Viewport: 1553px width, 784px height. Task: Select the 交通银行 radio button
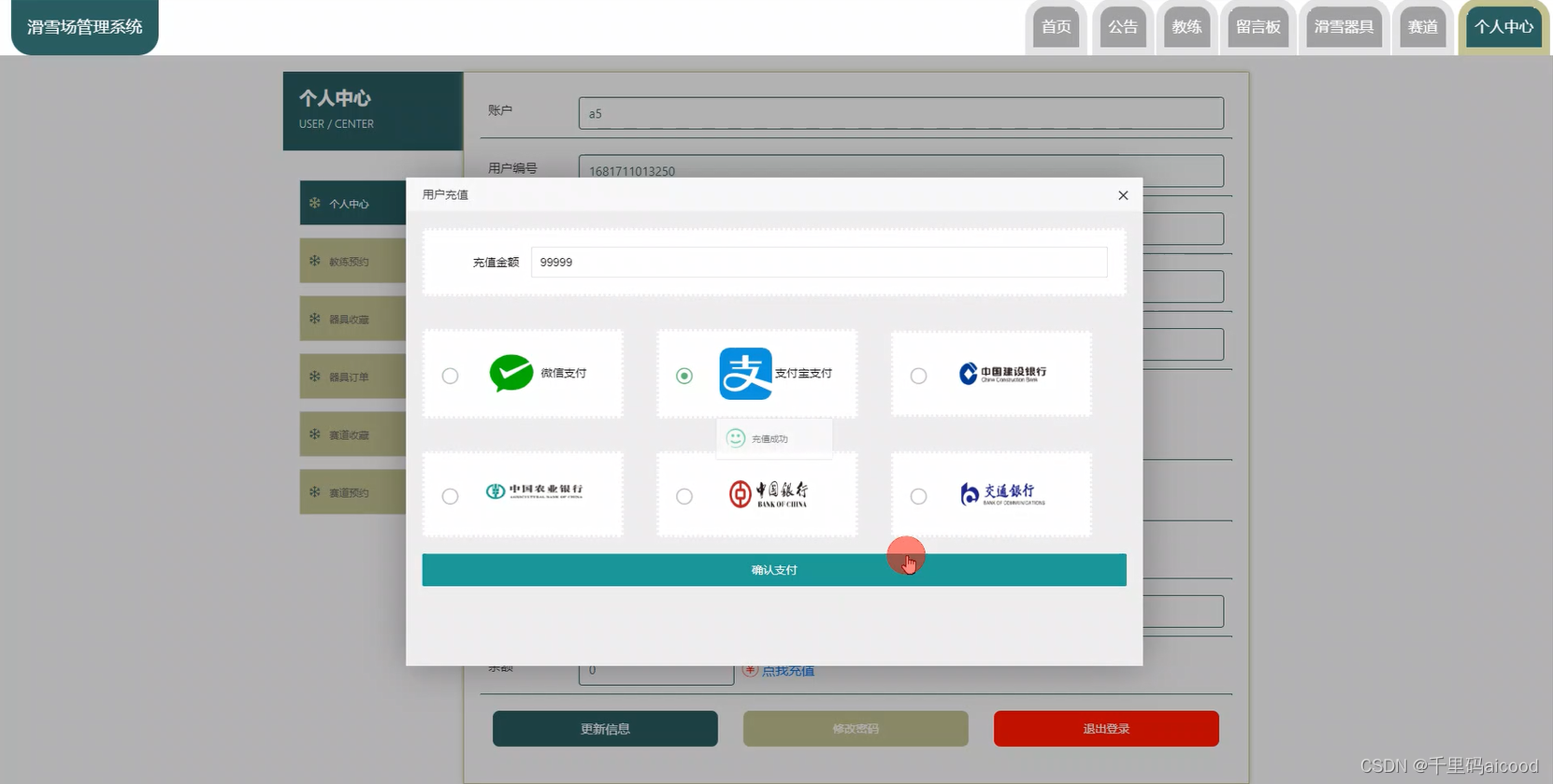click(919, 496)
